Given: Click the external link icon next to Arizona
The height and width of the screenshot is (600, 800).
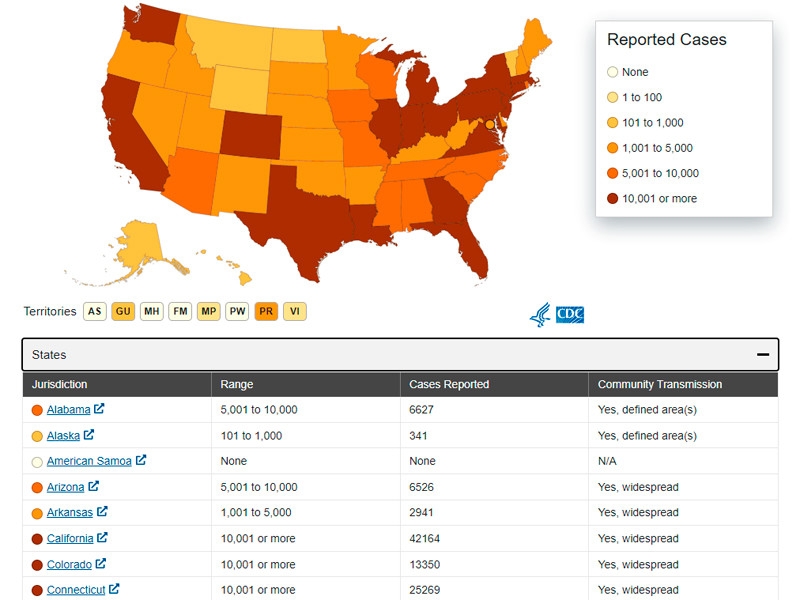Looking at the screenshot, I should (x=93, y=487).
